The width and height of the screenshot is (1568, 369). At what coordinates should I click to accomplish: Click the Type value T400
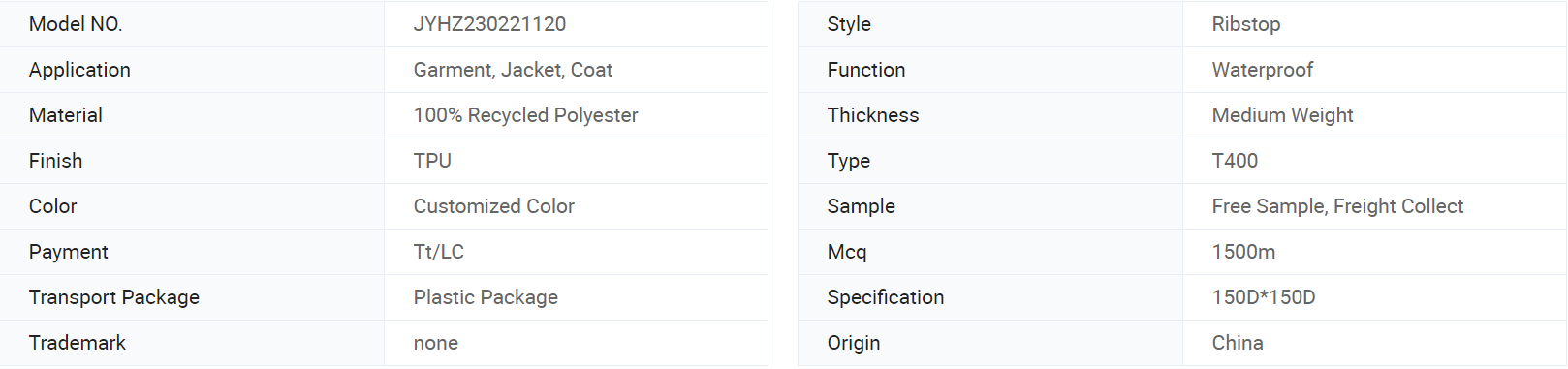1235,161
